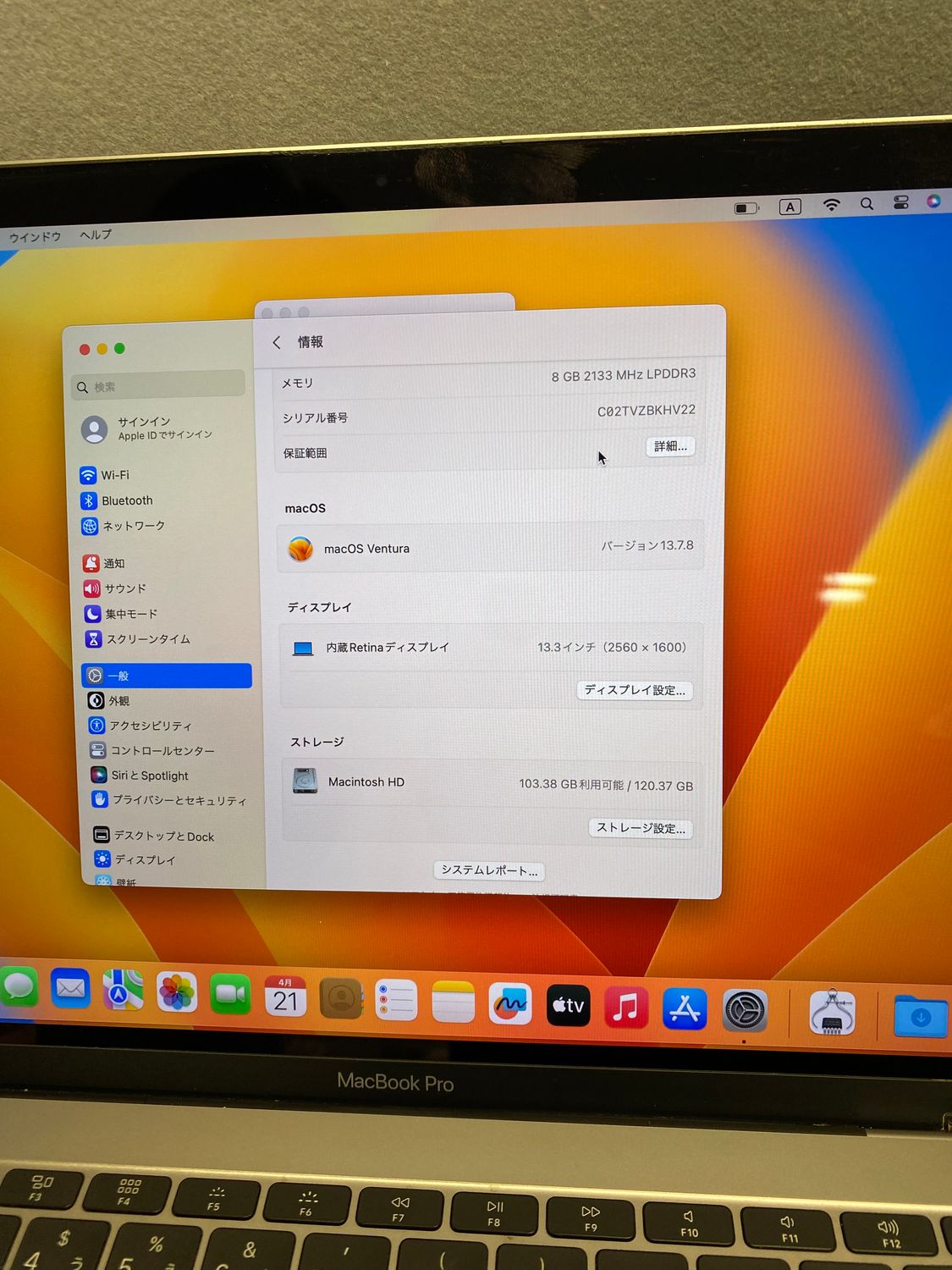Toggle the input source A indicator
Viewport: 952px width, 1270px height.
(790, 207)
